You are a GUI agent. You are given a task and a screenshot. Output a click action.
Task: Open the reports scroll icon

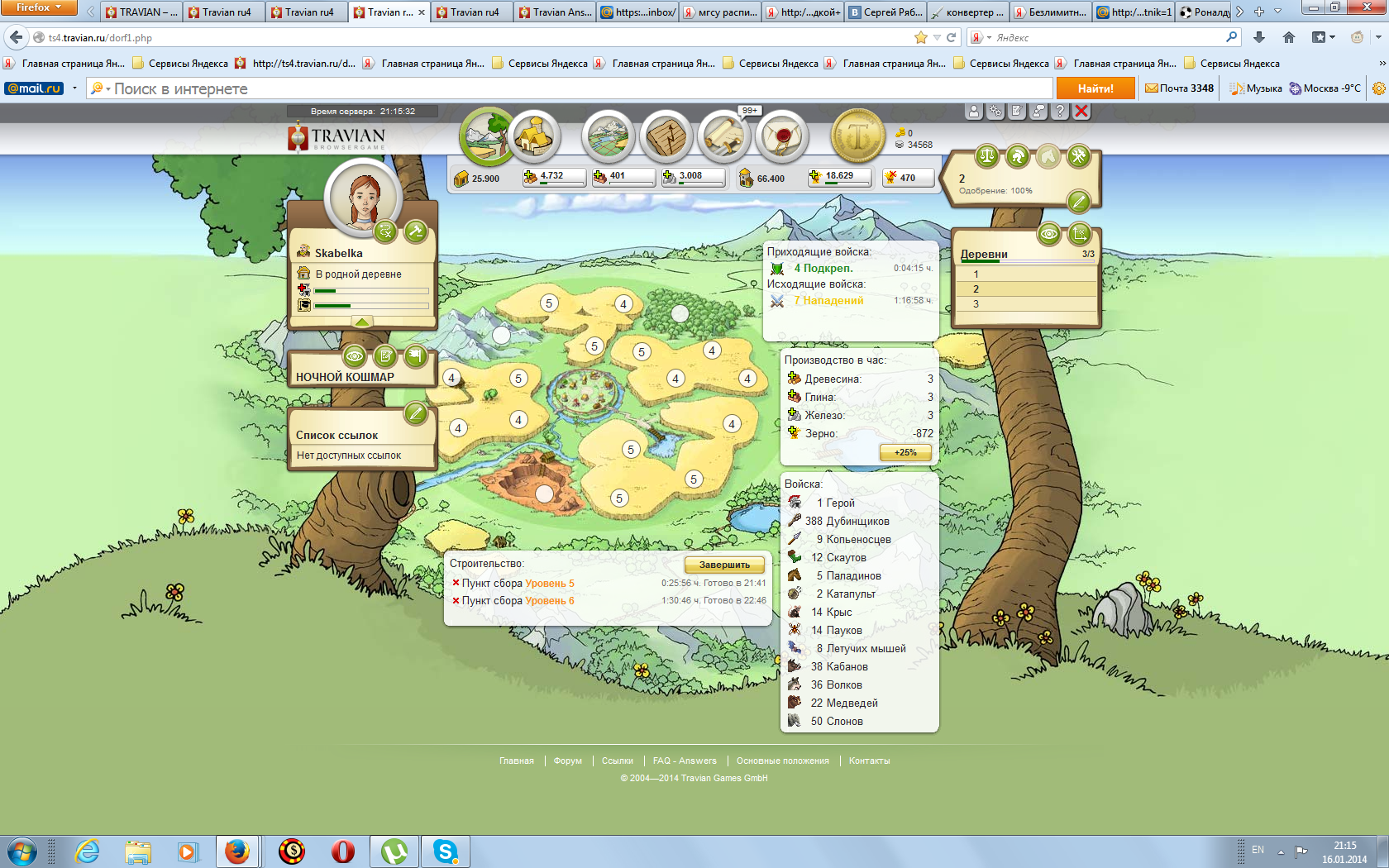click(x=724, y=136)
